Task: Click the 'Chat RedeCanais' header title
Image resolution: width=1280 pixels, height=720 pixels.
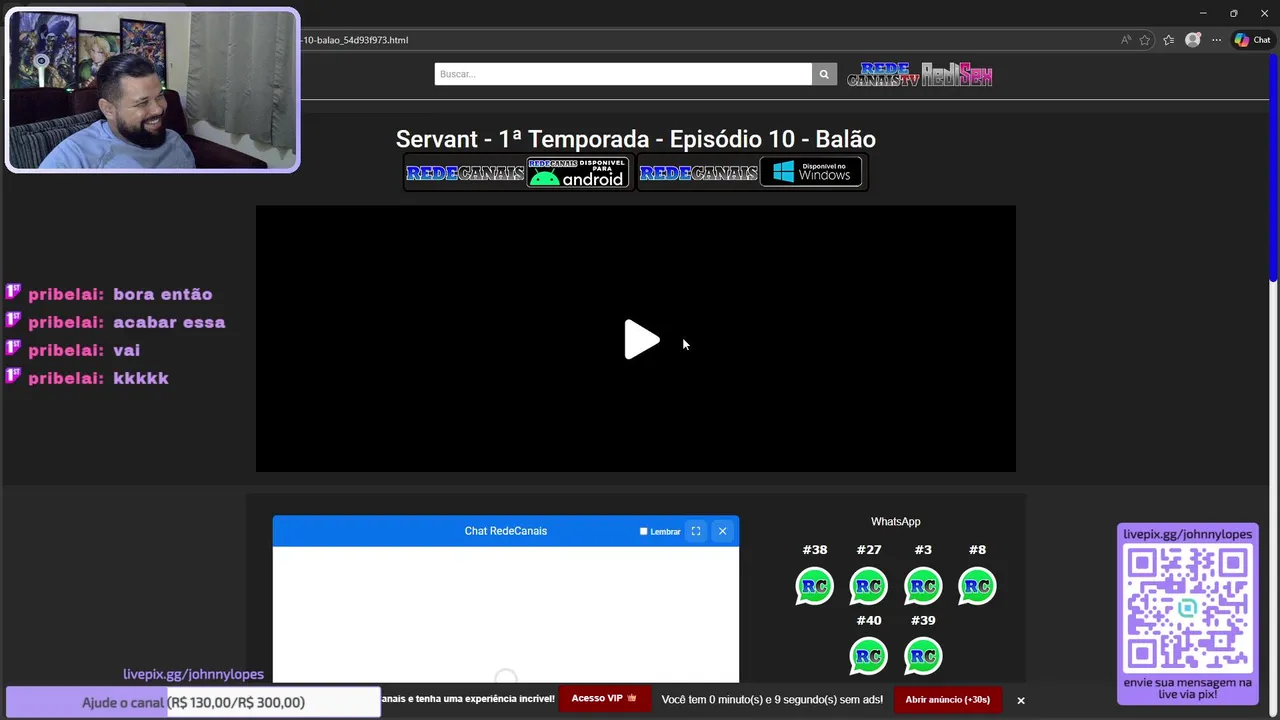Action: click(x=505, y=531)
